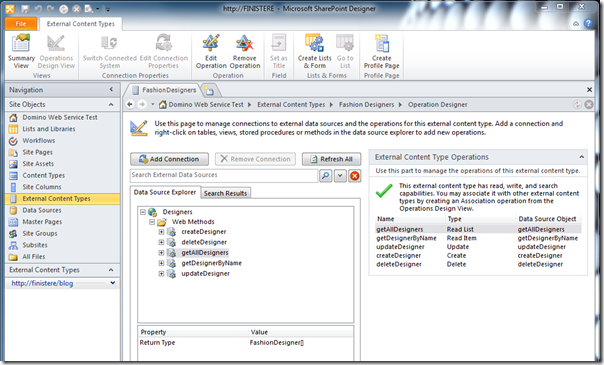Select the FashionDesigners document tab
604x365 pixels.
pos(165,90)
